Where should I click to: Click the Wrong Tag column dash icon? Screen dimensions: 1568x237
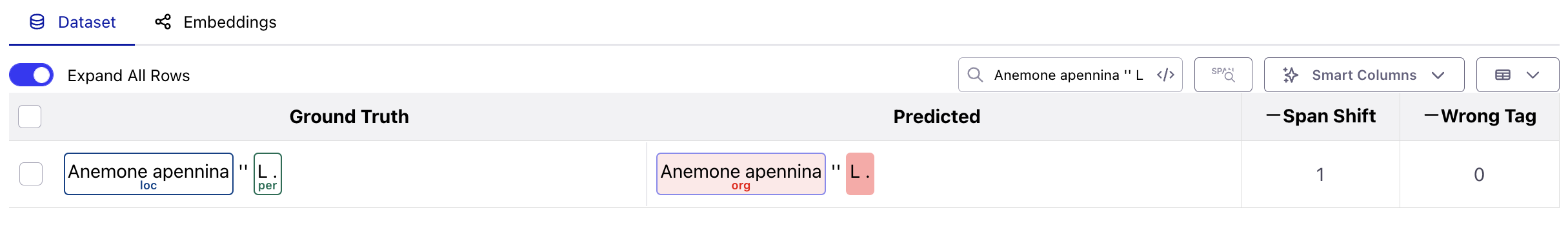tap(1431, 116)
